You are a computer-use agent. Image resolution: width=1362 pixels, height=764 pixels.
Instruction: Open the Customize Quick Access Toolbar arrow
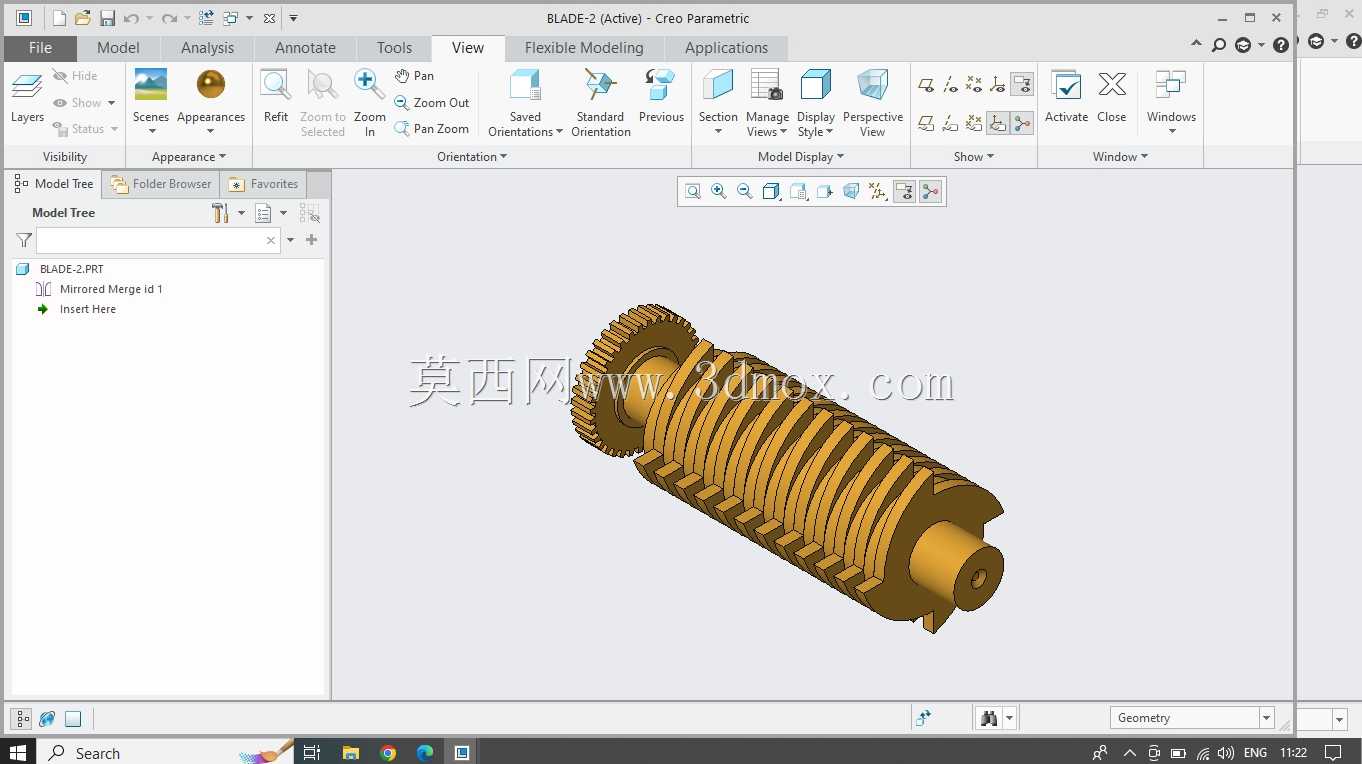pos(293,18)
